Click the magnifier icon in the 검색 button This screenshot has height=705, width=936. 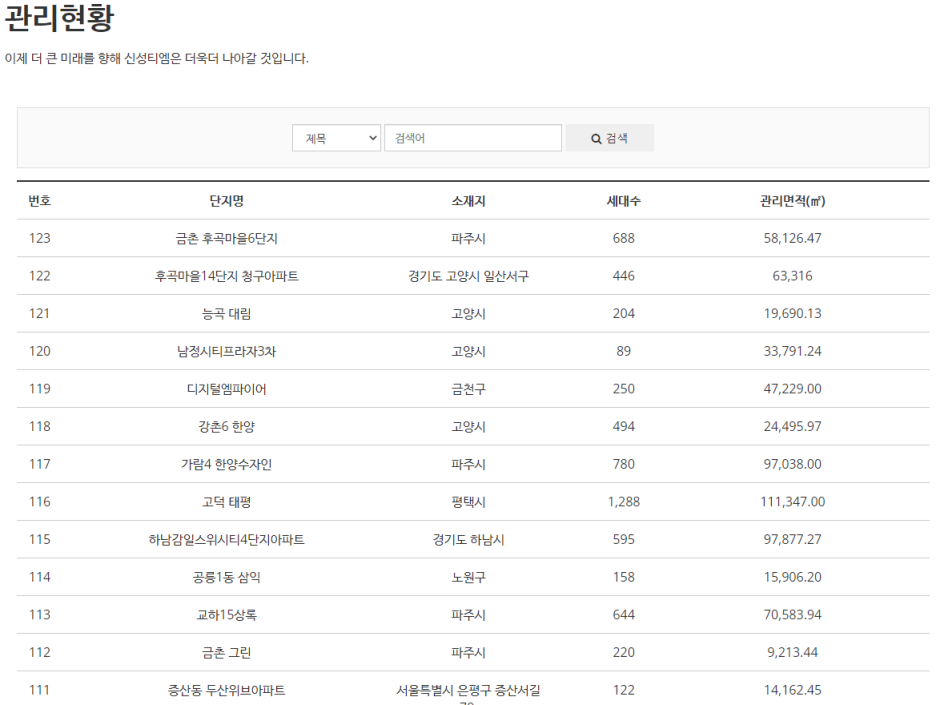pyautogui.click(x=596, y=138)
